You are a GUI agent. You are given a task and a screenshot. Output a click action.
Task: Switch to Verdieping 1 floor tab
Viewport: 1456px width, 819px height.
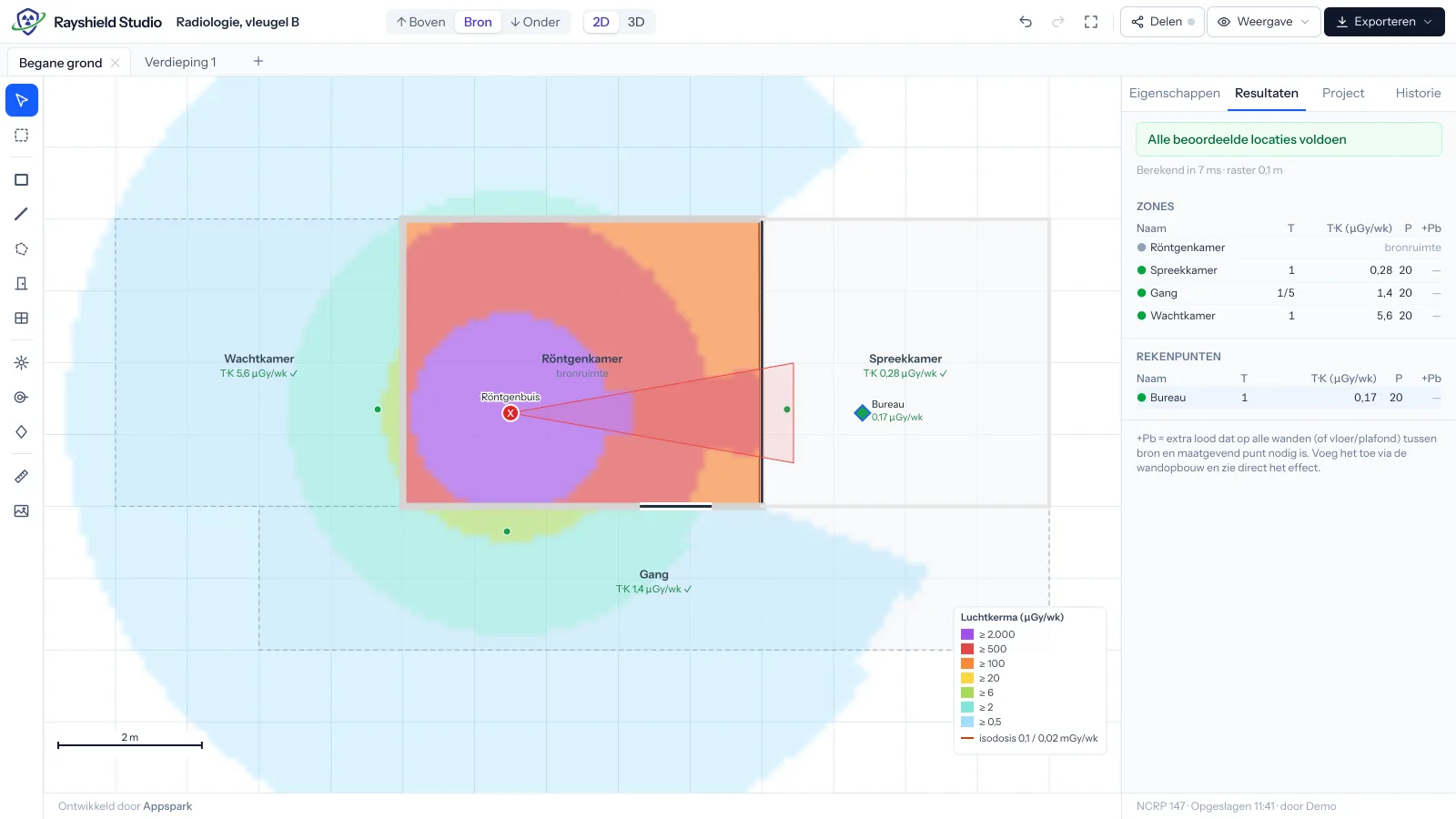180,62
